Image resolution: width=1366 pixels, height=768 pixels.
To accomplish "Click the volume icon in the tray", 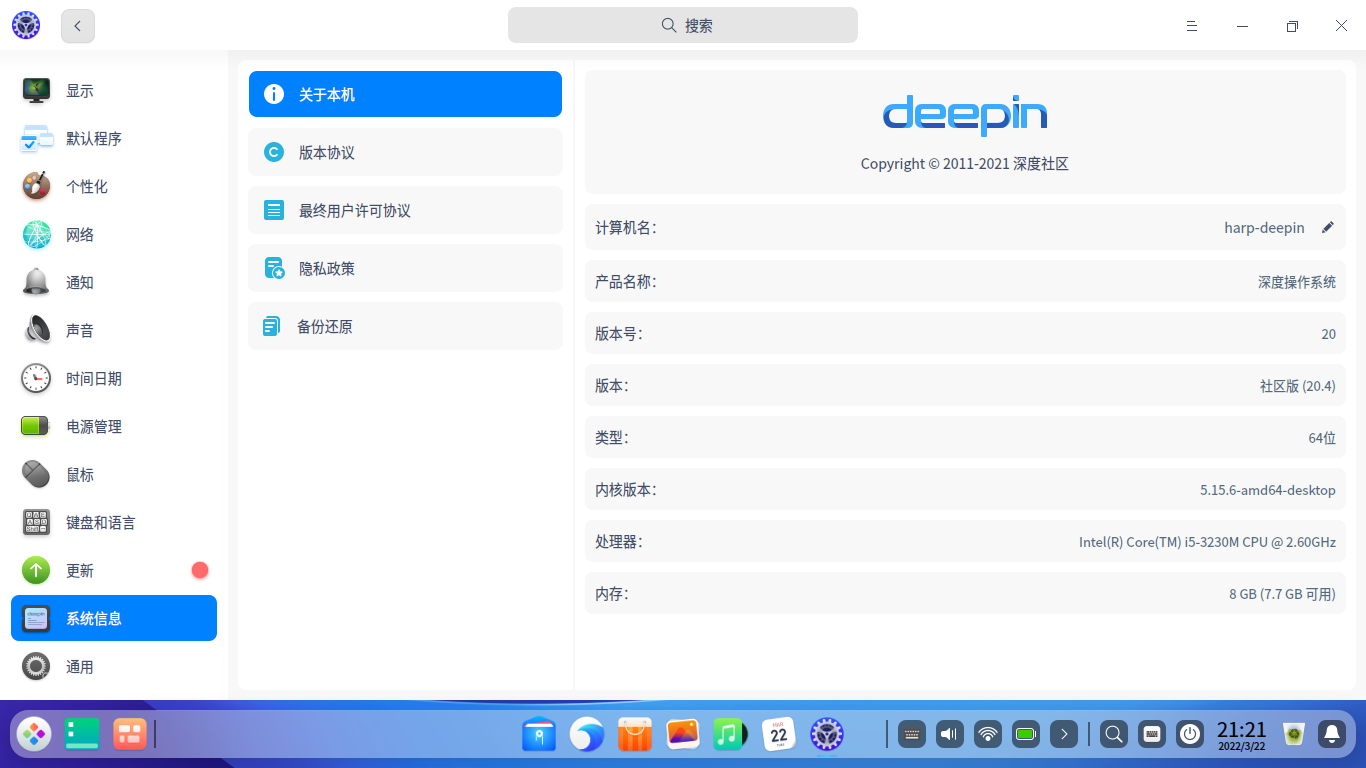I will [x=949, y=734].
